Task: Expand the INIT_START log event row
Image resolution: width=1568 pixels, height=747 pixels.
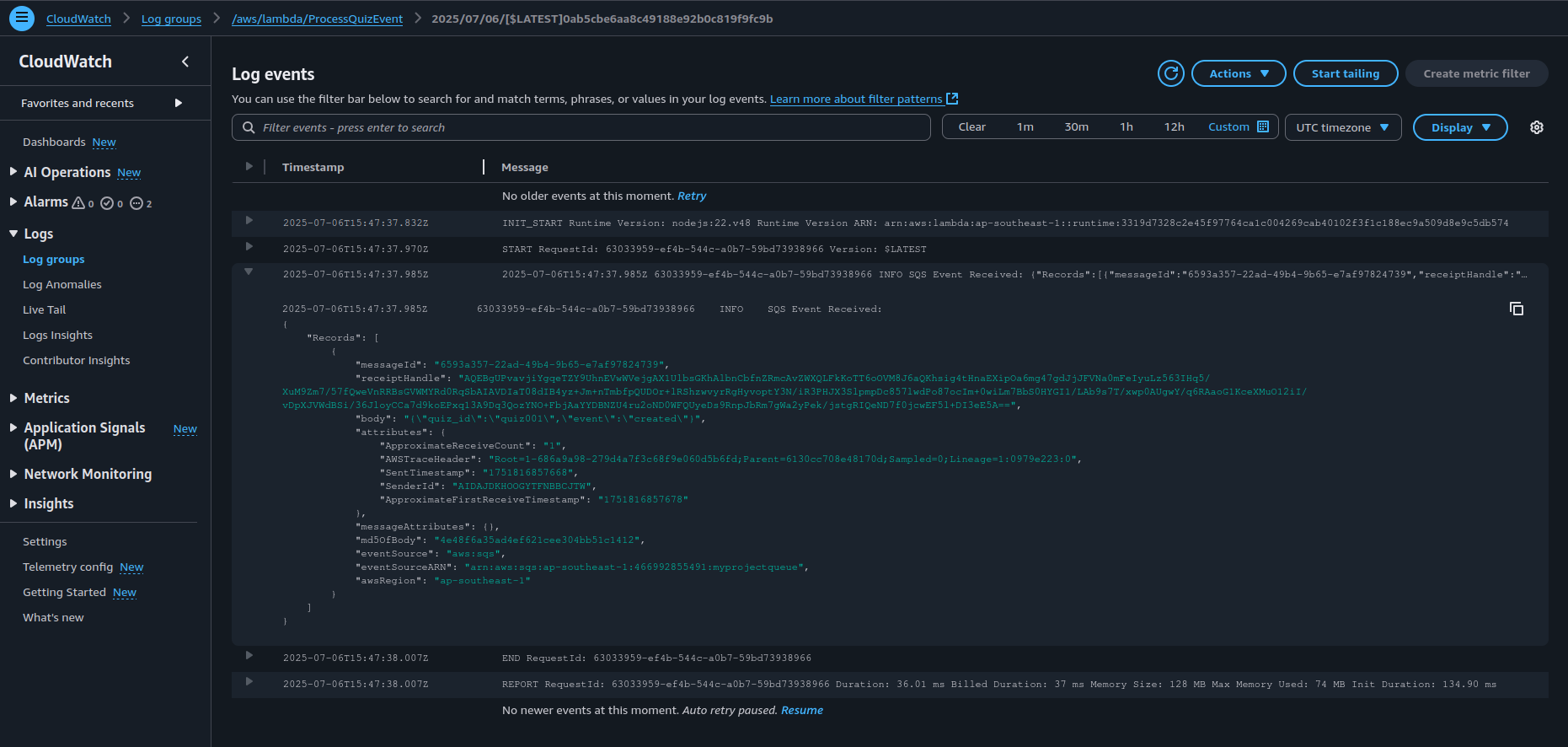Action: click(249, 221)
